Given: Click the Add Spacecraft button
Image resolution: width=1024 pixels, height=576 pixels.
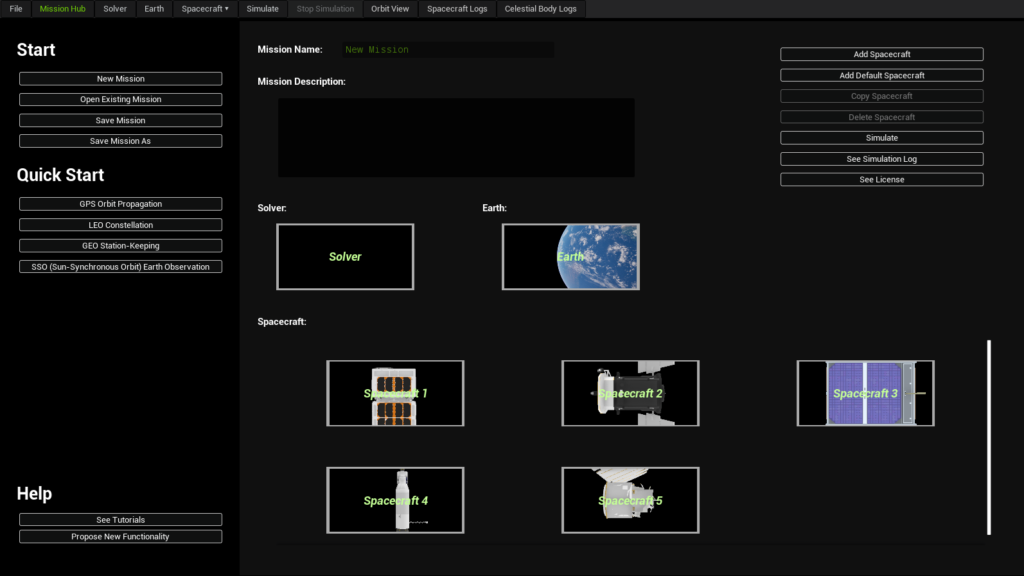Looking at the screenshot, I should (881, 54).
